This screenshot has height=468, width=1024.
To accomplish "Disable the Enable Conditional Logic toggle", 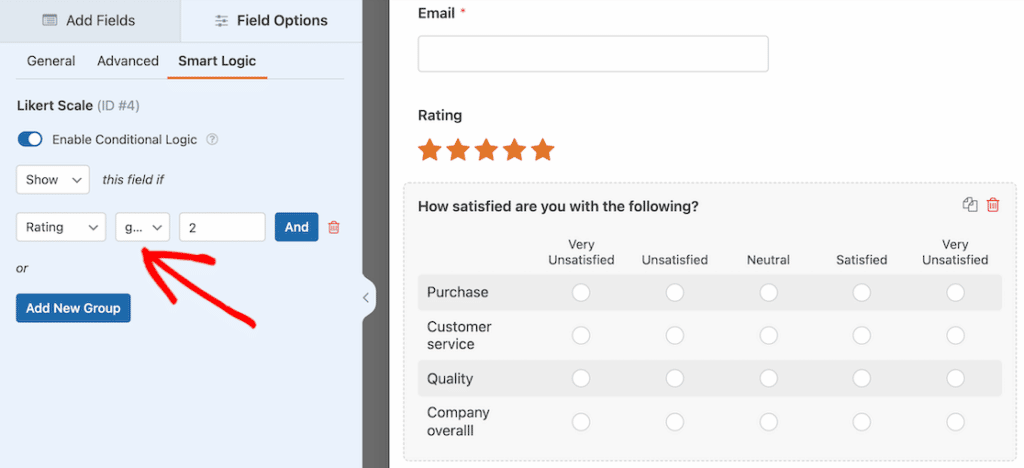I will pyautogui.click(x=30, y=140).
